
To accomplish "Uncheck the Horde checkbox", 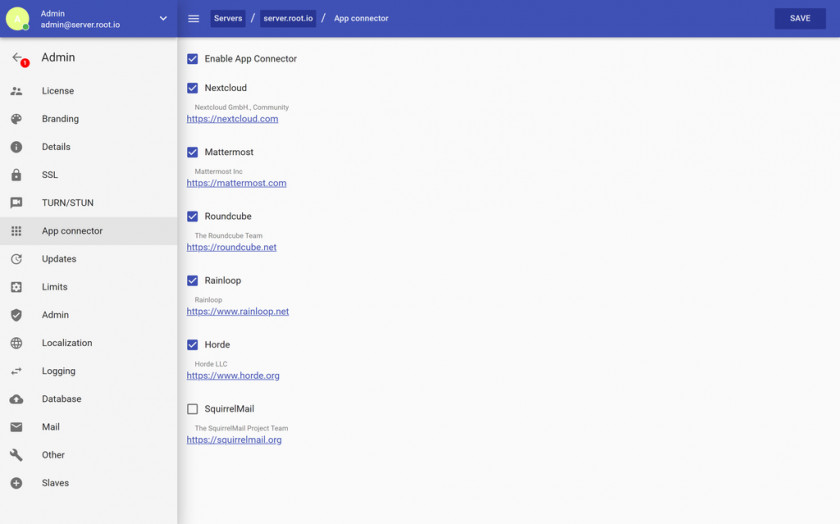I will coord(192,345).
